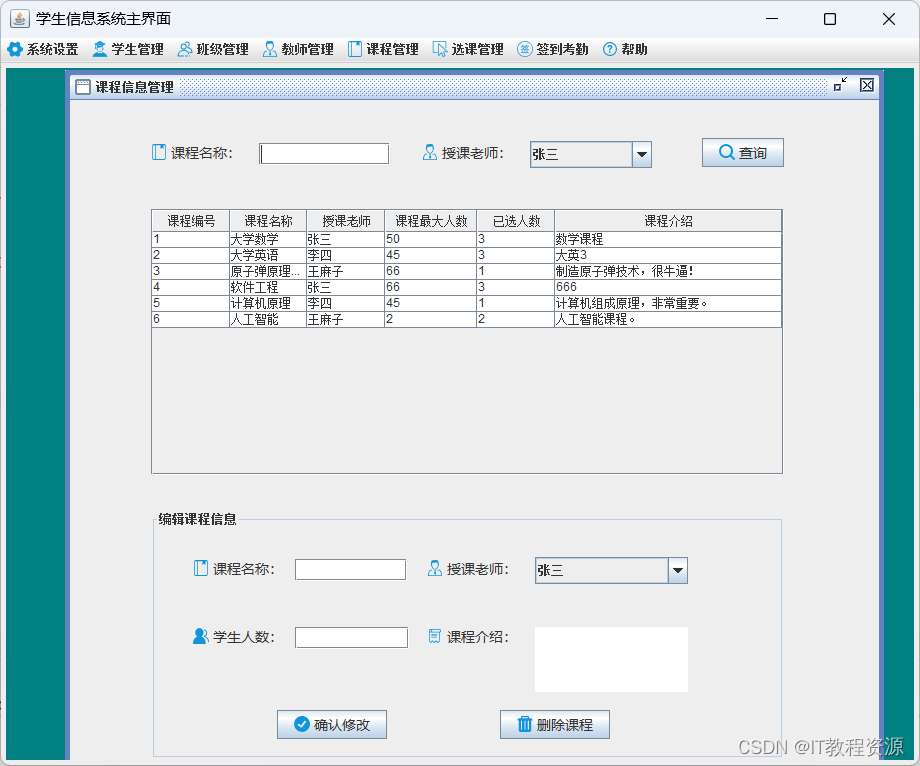
Task: Select the 大学数学 course row
Action: coord(466,239)
